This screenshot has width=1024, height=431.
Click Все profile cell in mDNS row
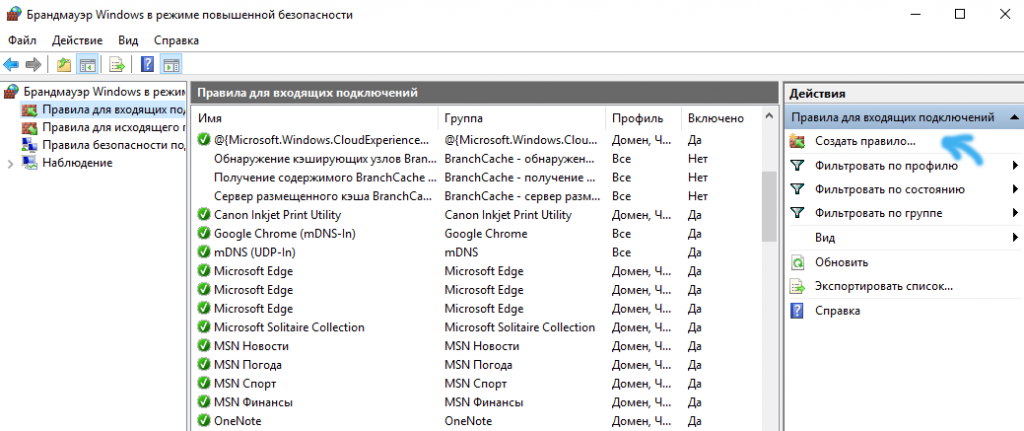click(x=622, y=252)
